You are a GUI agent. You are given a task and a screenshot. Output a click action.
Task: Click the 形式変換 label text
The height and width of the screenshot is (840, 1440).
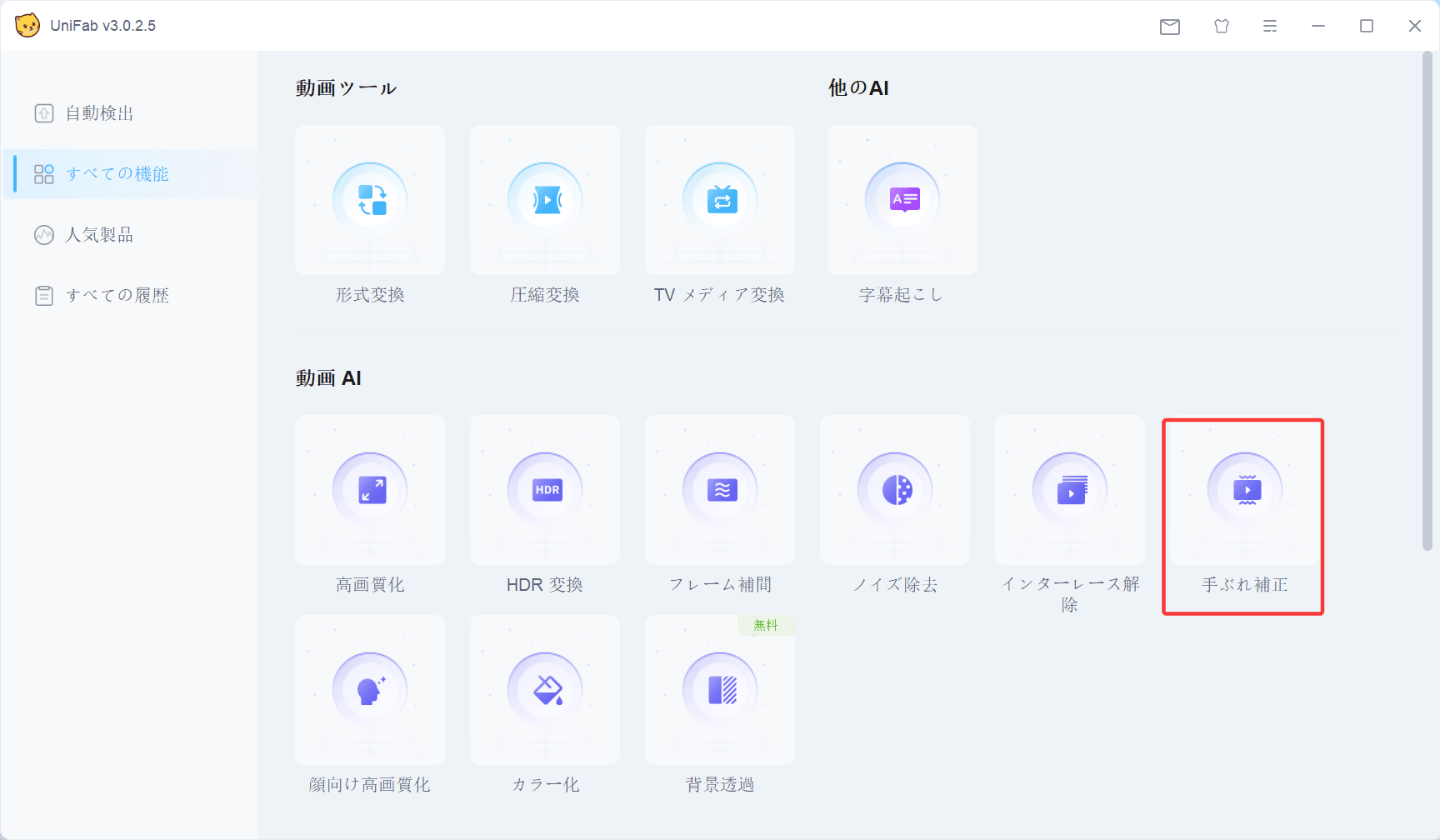point(370,295)
